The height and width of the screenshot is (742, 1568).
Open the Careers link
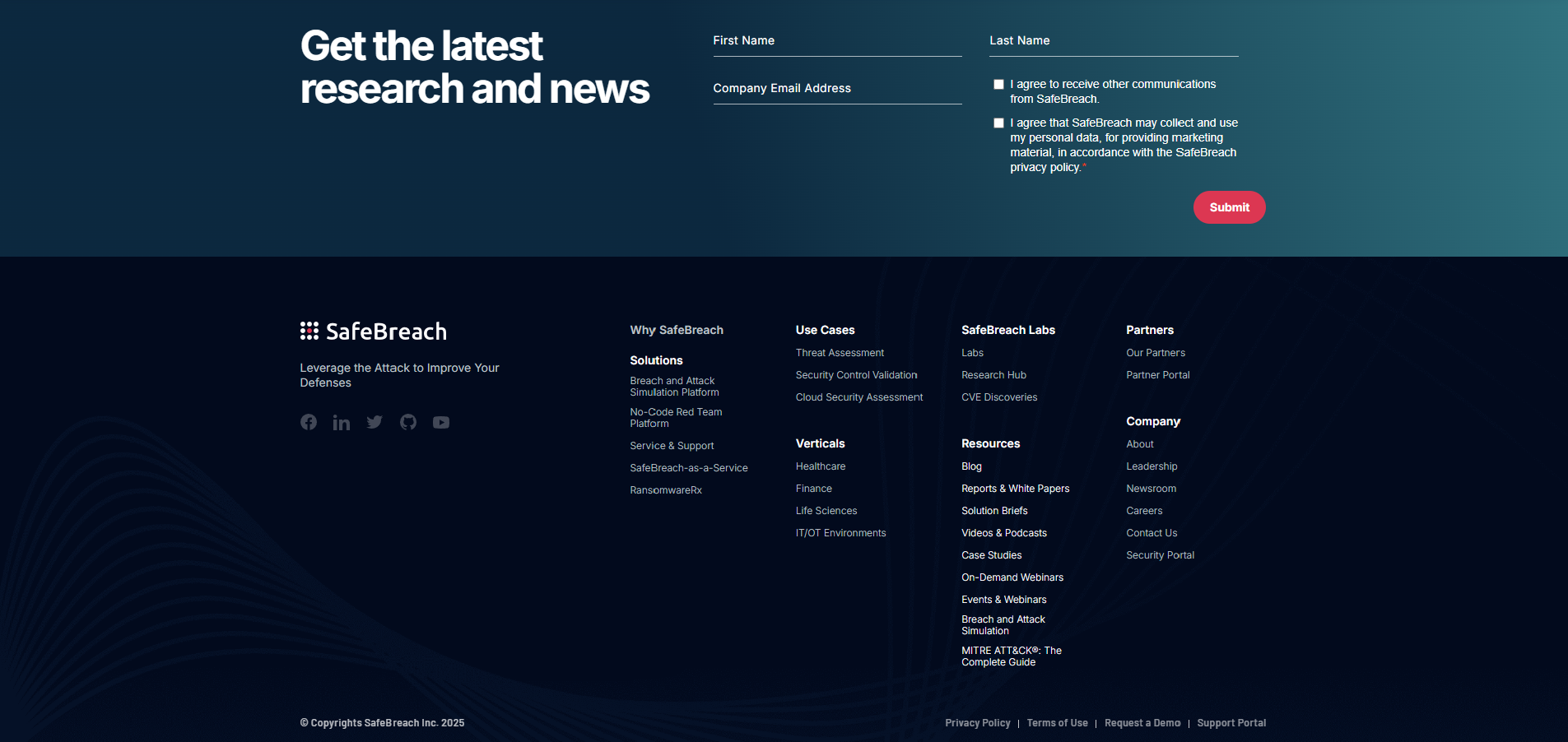click(1144, 511)
